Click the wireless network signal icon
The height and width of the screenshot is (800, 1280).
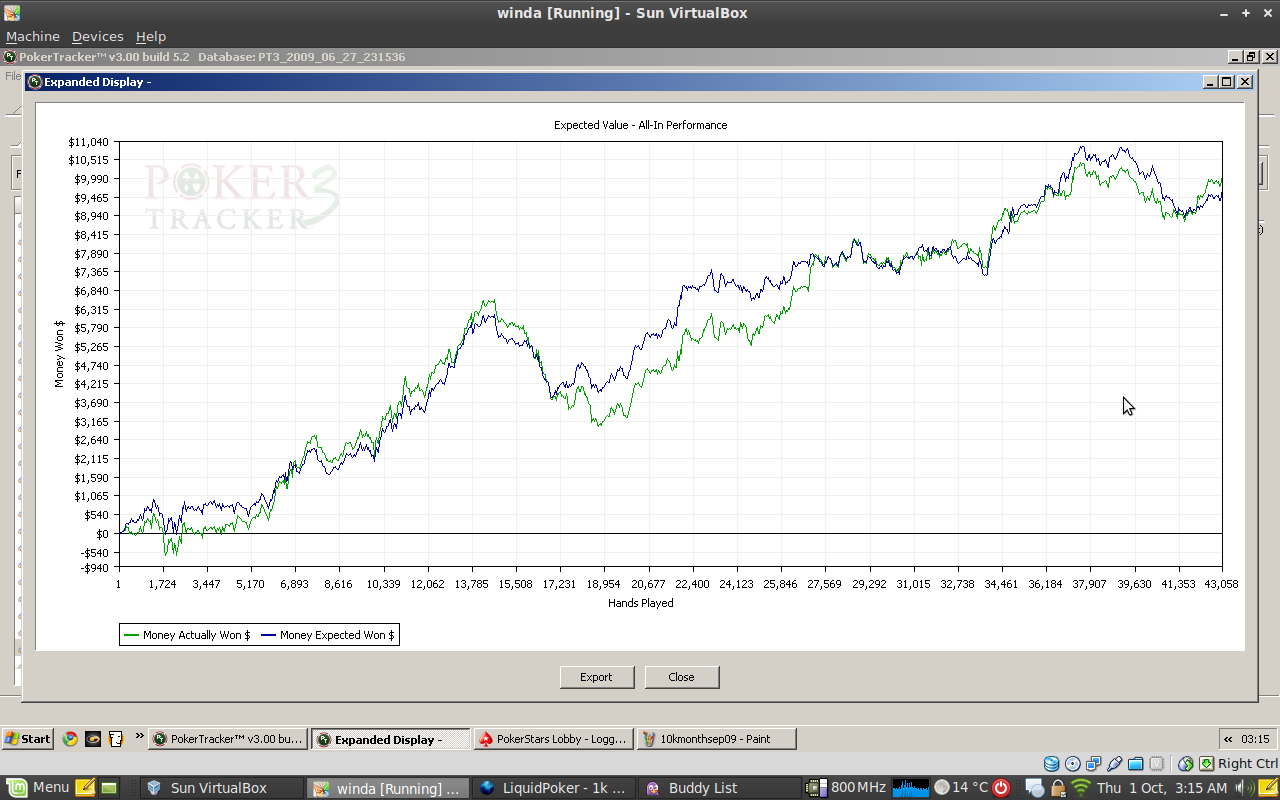click(1081, 787)
